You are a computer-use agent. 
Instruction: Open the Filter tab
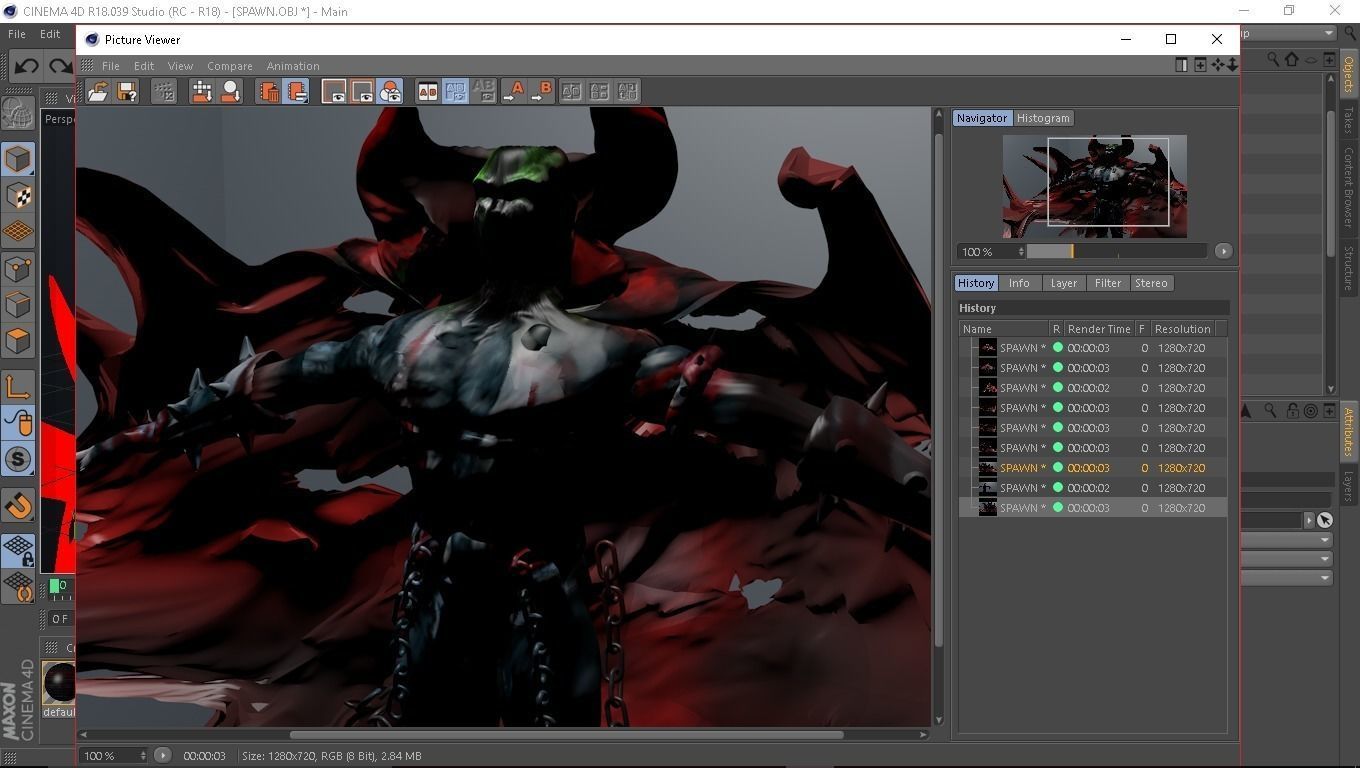(1108, 283)
